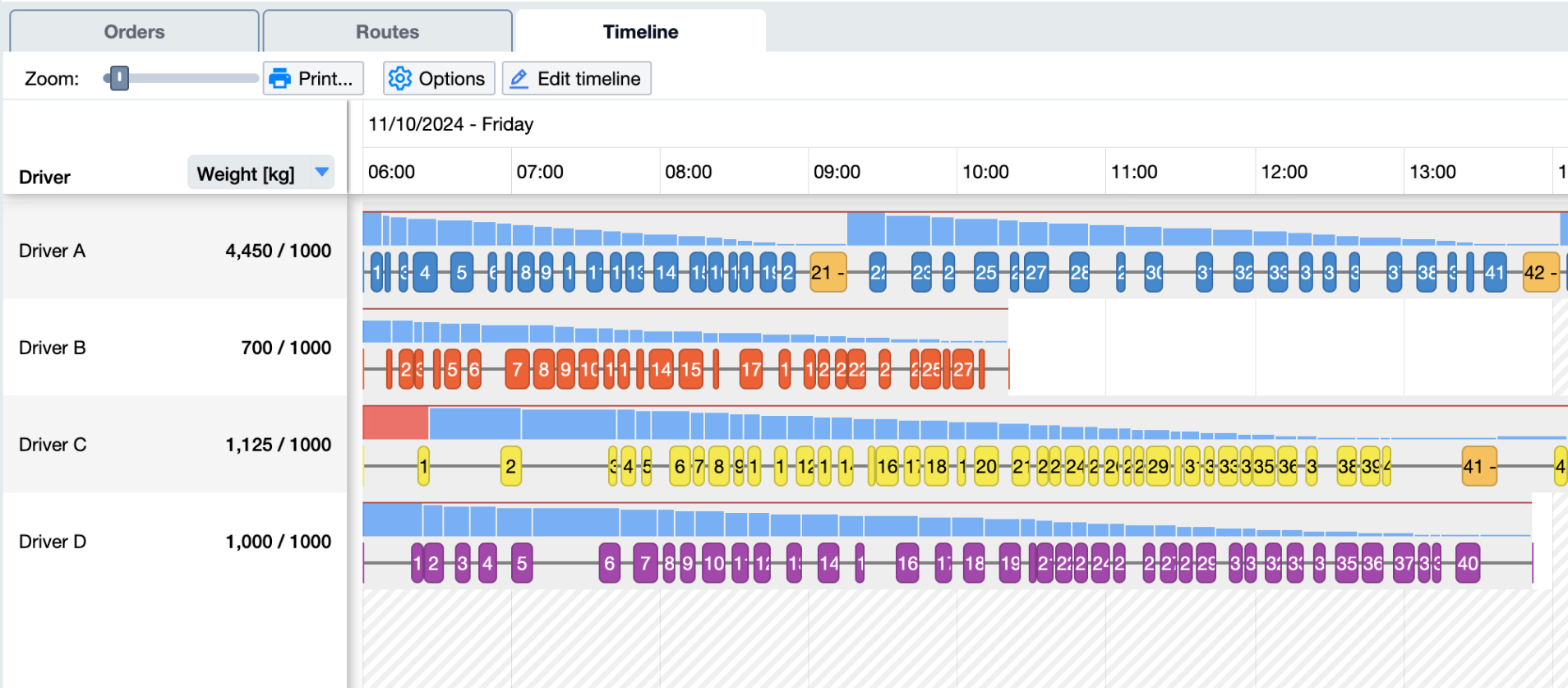The image size is (1568, 688).
Task: Open the Orders tab
Action: point(134,32)
